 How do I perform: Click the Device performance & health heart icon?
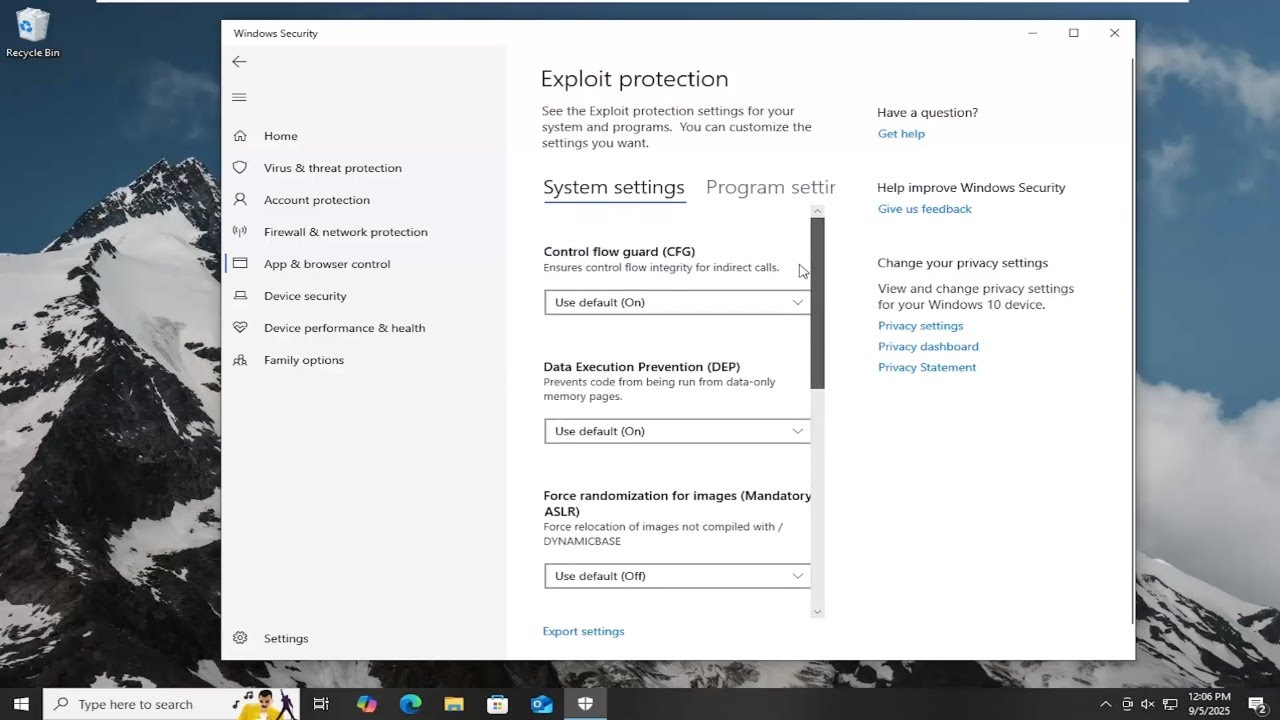(240, 328)
